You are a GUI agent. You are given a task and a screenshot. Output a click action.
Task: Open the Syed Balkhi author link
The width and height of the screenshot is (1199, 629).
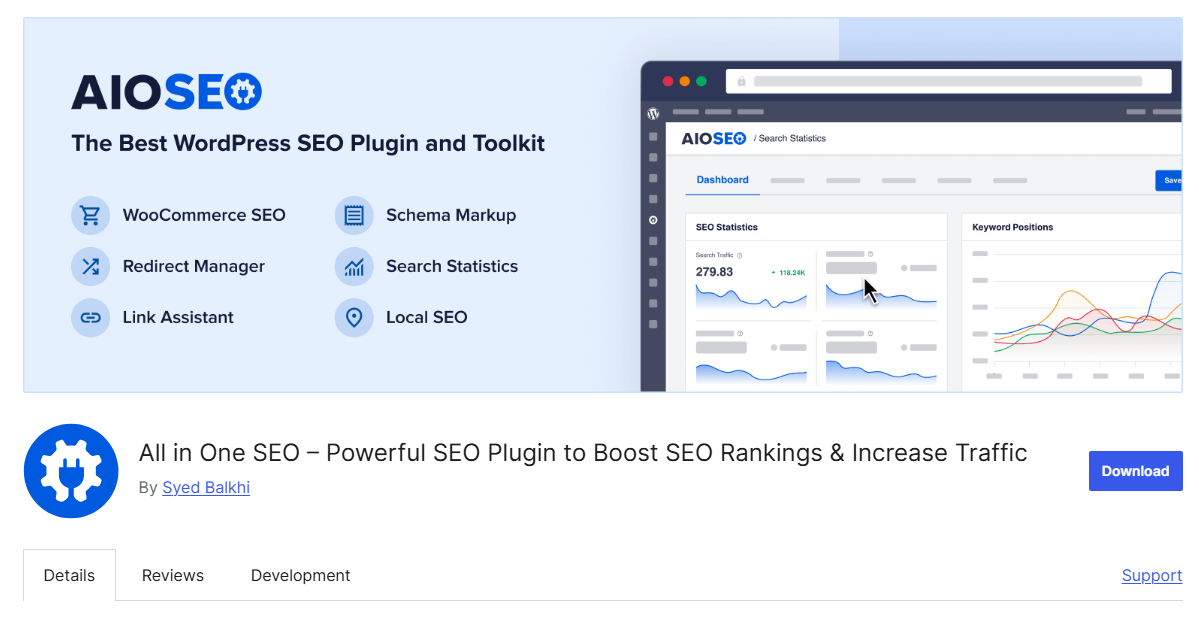206,488
